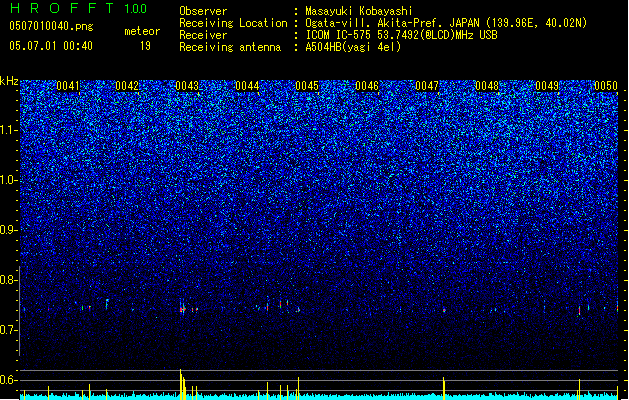The width and height of the screenshot is (629, 400).
Task: Click the 0041 time marker
Action: tap(68, 86)
